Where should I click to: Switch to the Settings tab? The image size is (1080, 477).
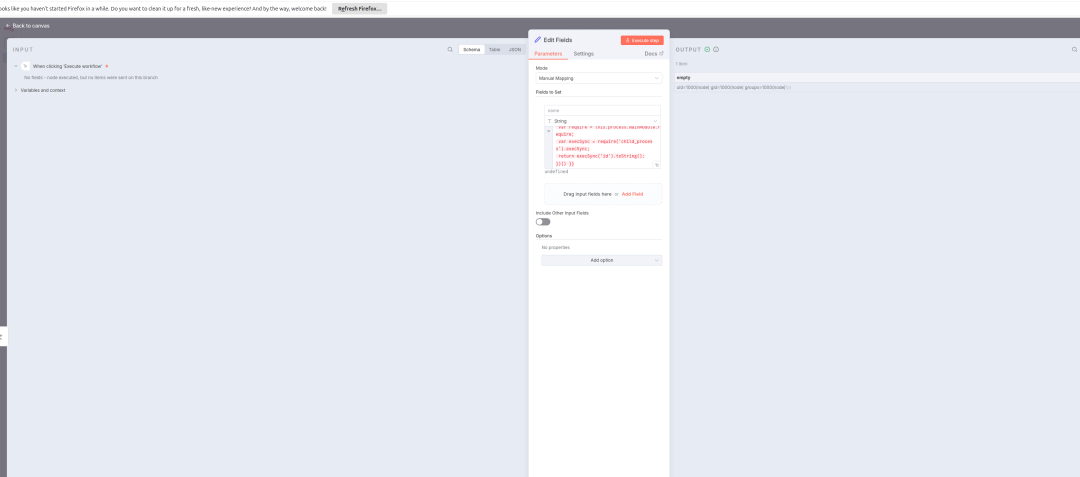583,53
